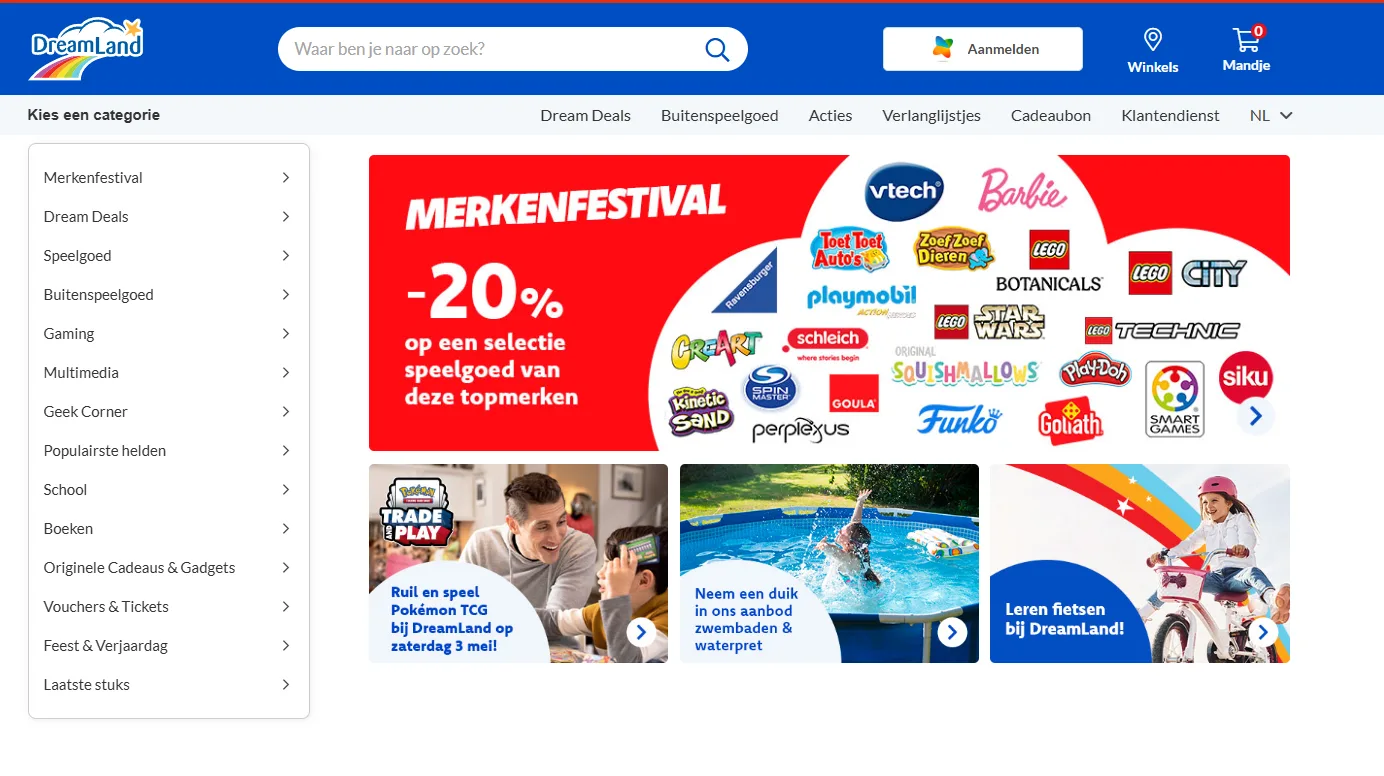Select Boeken in the category sidebar
The image size is (1384, 776).
point(169,528)
